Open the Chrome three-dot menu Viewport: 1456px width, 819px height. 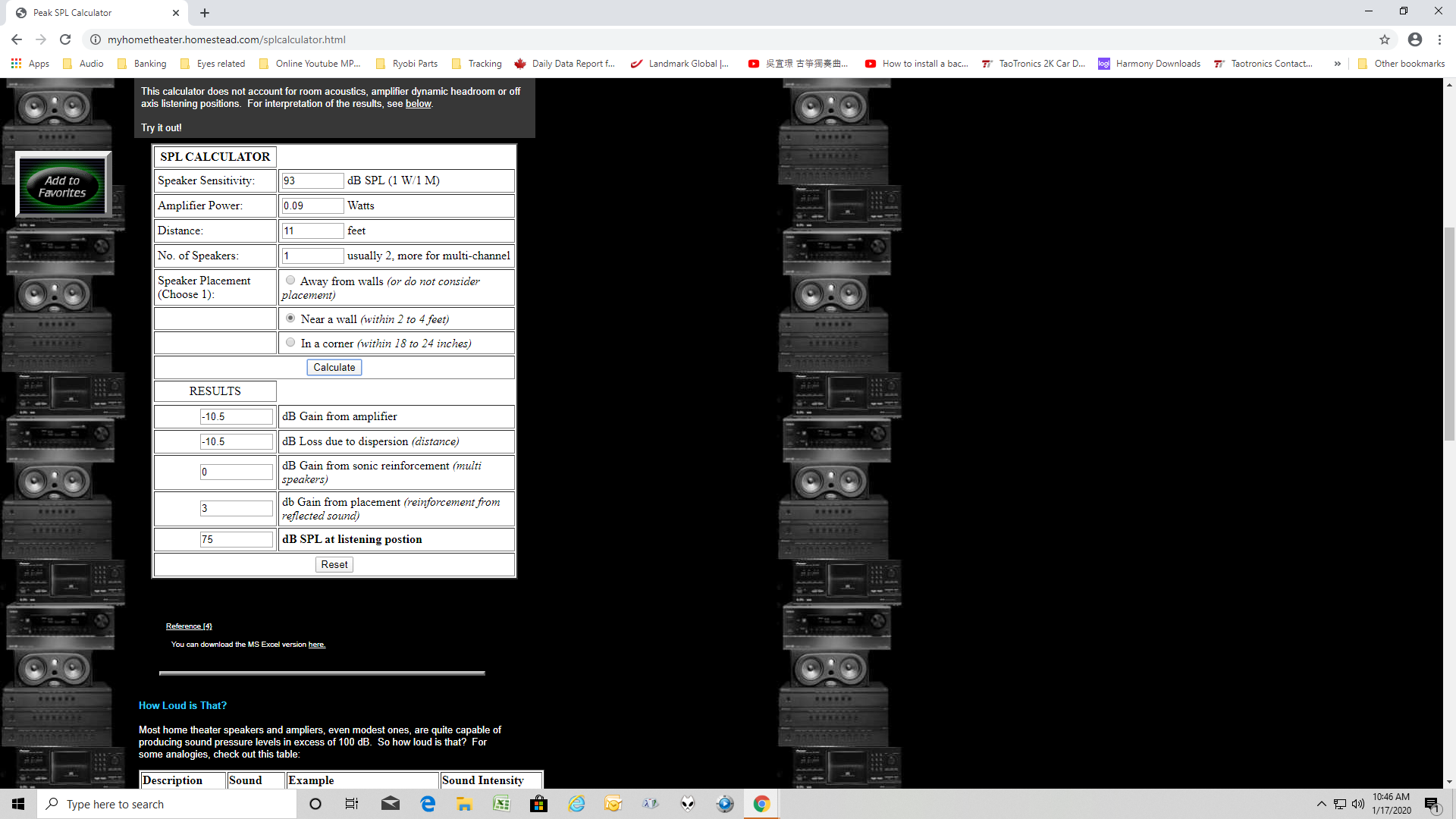1439,39
